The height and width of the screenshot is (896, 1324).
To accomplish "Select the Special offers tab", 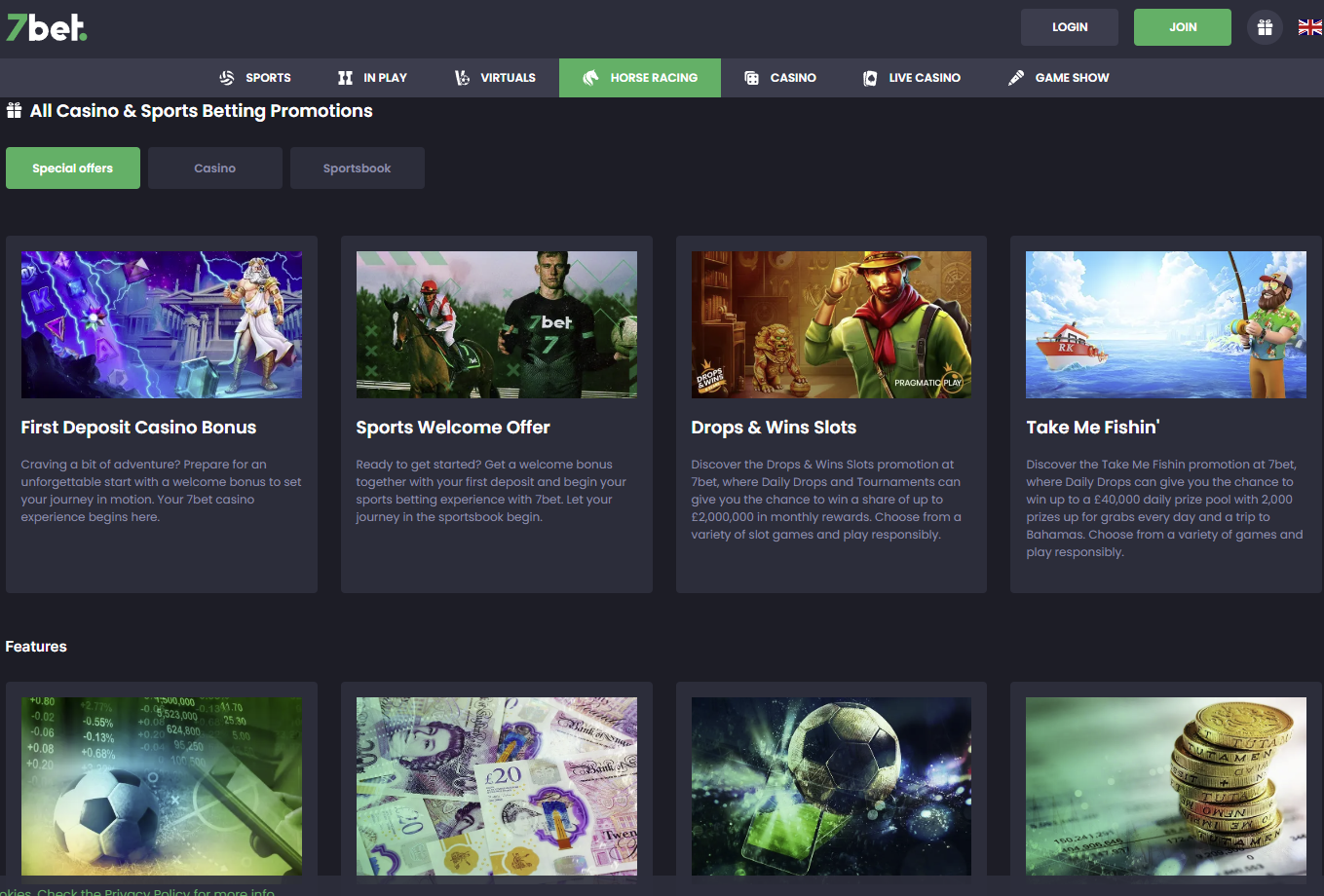I will click(73, 168).
